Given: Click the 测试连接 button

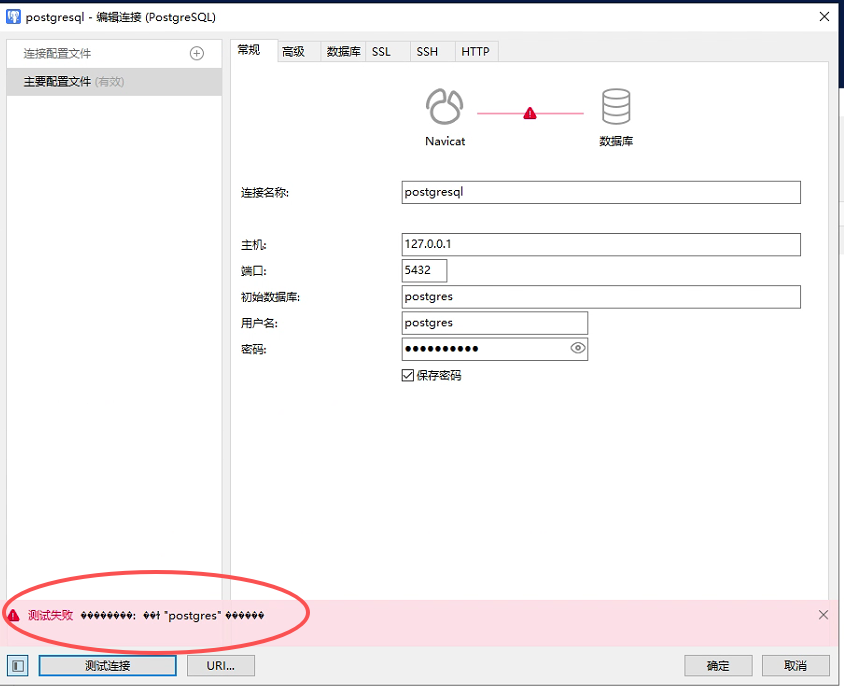Looking at the screenshot, I should click(x=108, y=666).
